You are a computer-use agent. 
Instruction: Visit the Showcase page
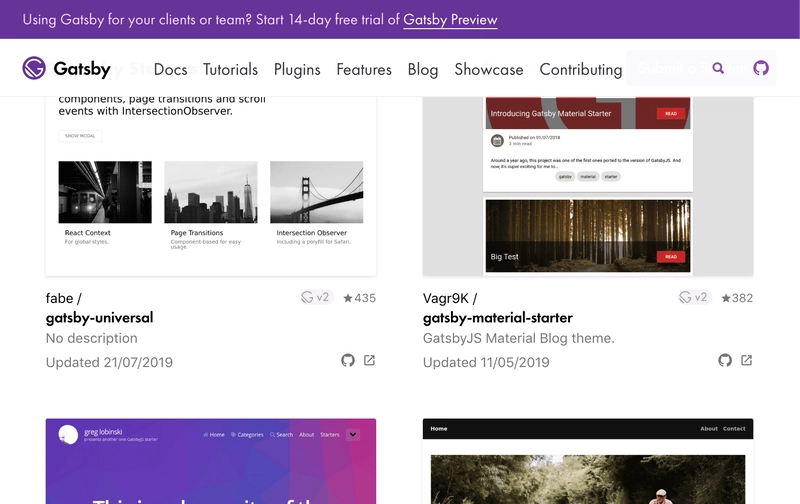coord(489,69)
